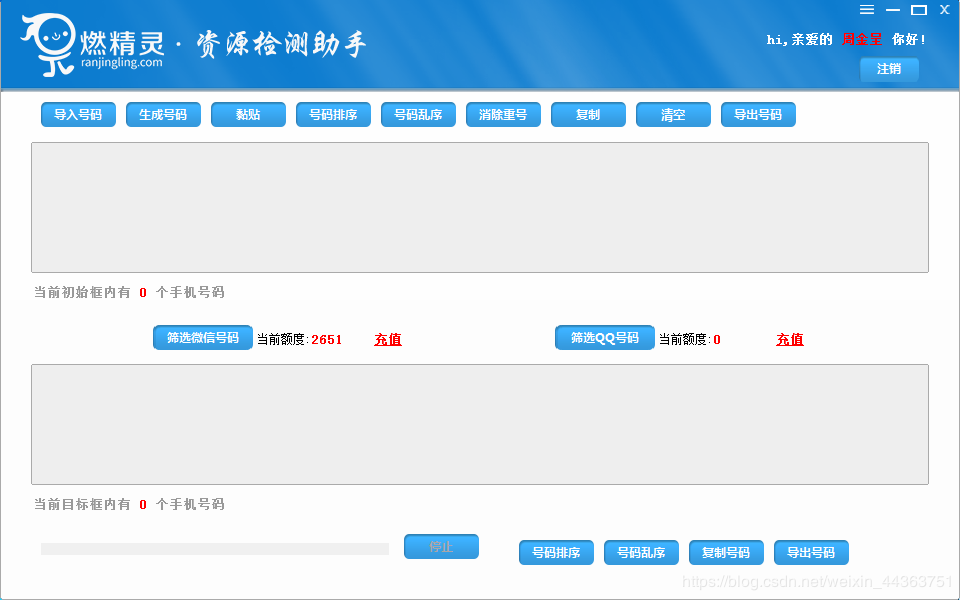Viewport: 960px width, 600px height.
Task: Click the 消除重号 button
Action: 503,114
